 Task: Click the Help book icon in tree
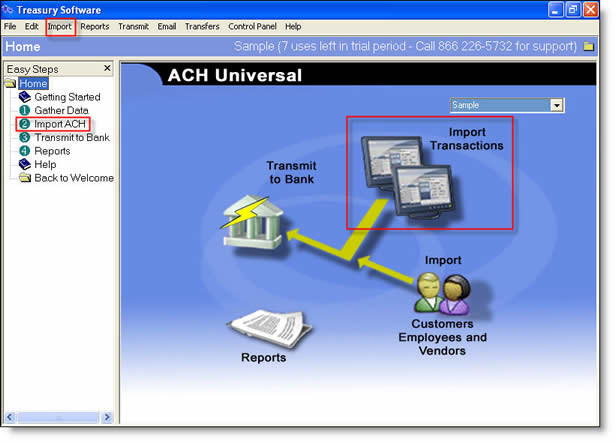coord(25,165)
